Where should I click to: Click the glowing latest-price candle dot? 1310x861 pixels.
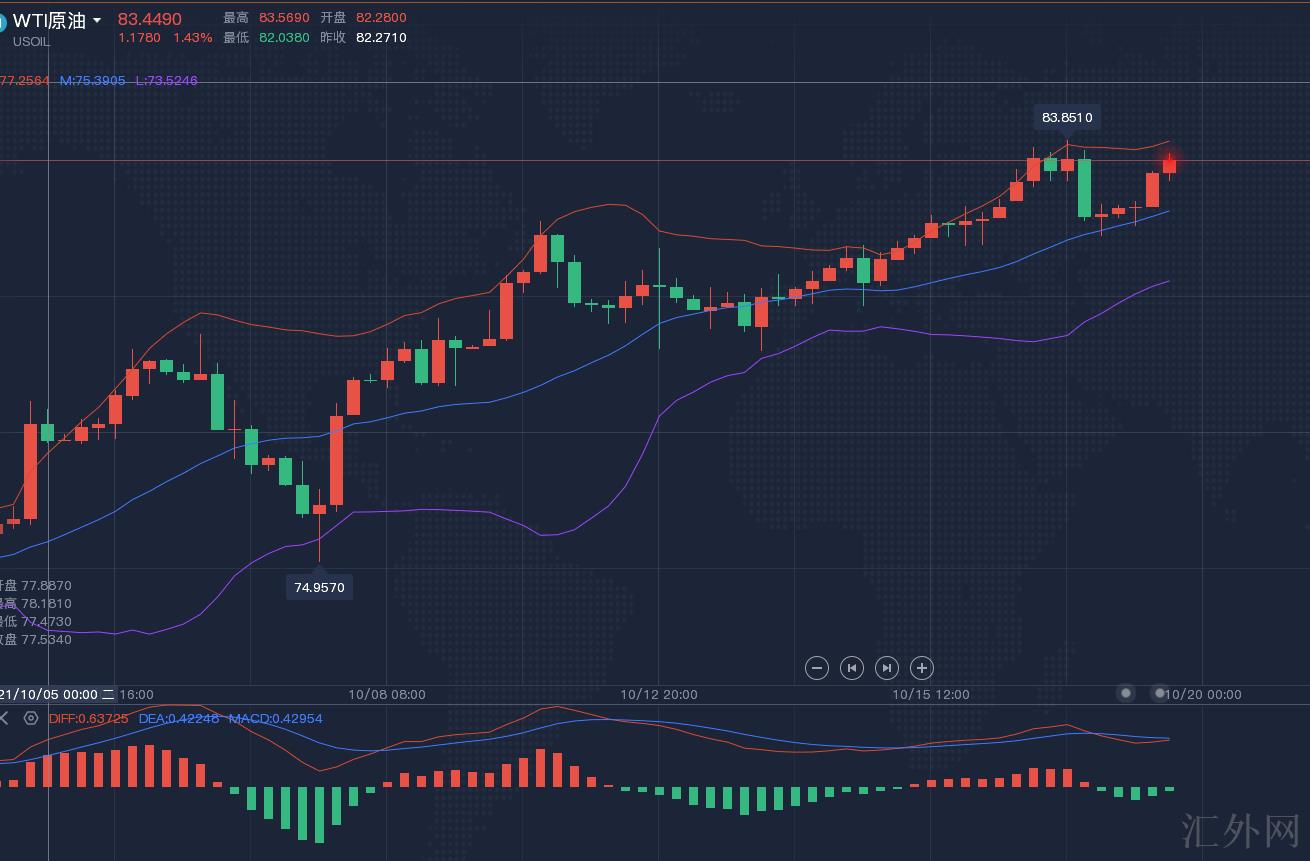pyautogui.click(x=1169, y=160)
